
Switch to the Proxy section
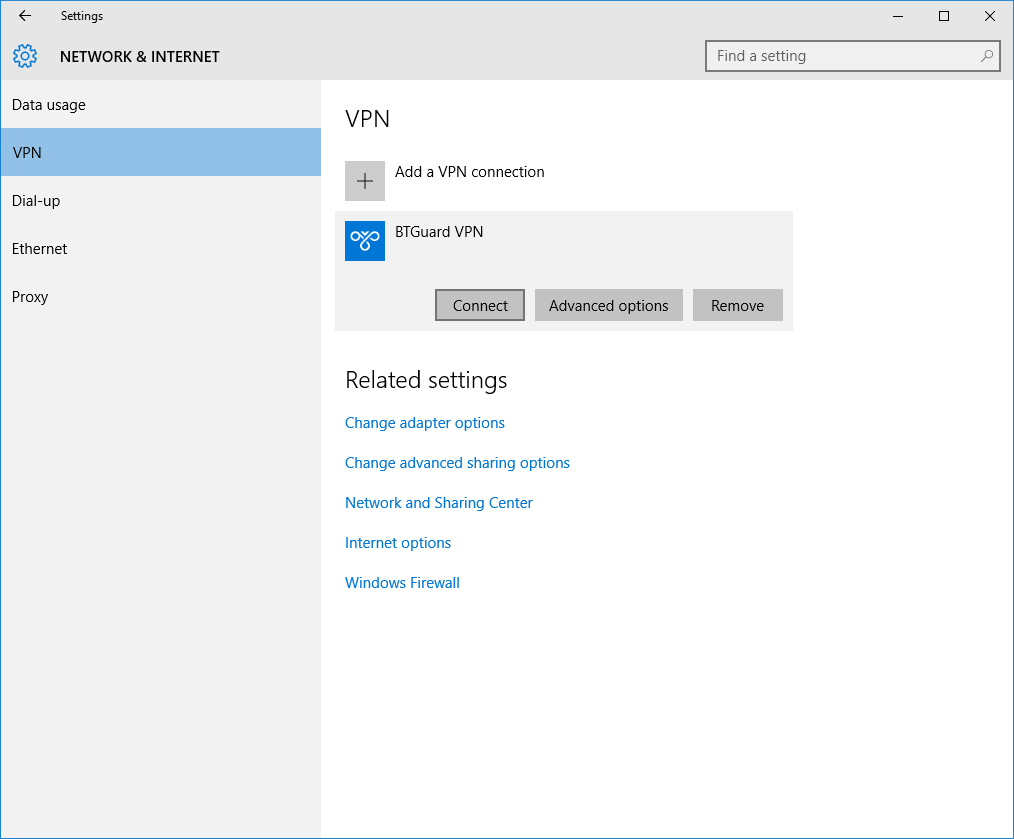tap(30, 297)
